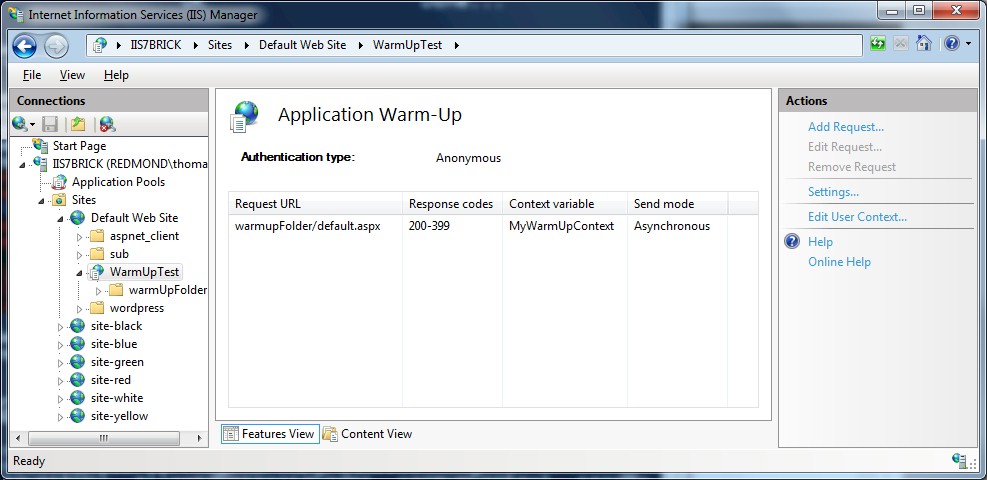
Task: Open the Settings link in Actions
Action: coord(833,192)
